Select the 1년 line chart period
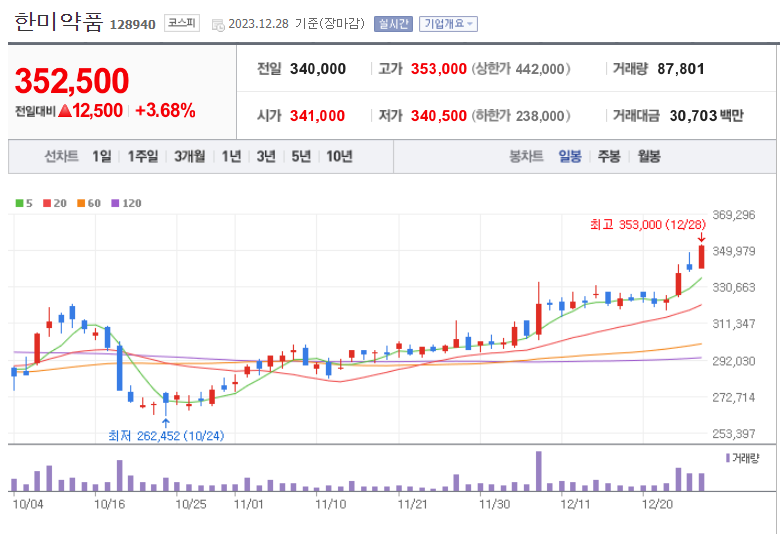 231,156
